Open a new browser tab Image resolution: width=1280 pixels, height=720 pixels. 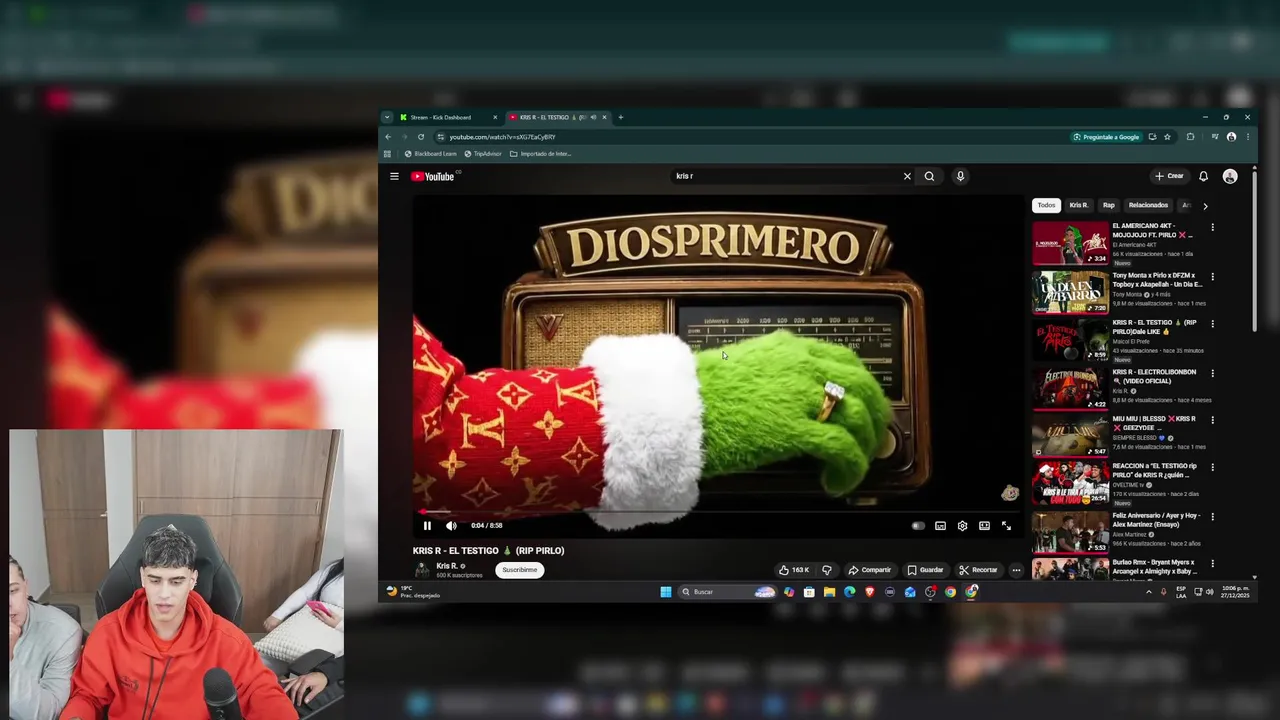coord(620,117)
